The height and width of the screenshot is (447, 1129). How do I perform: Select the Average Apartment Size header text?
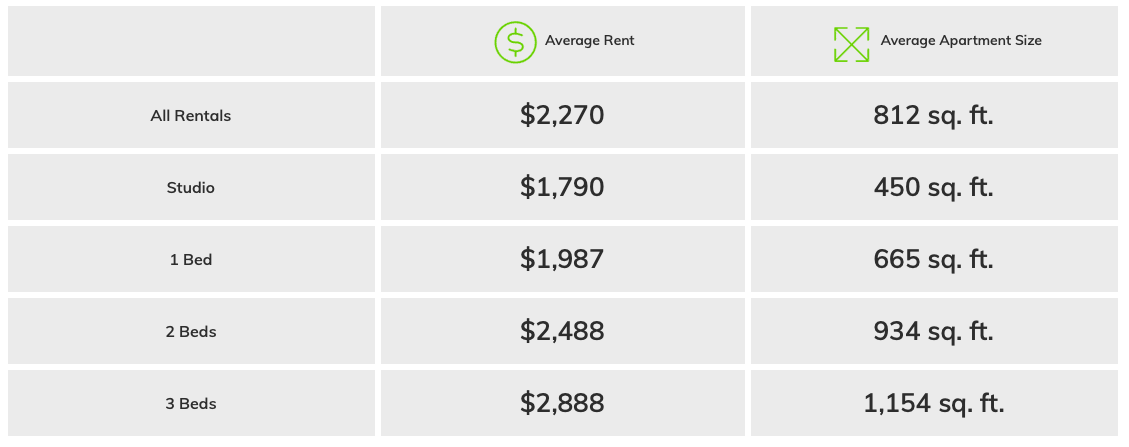[x=960, y=41]
